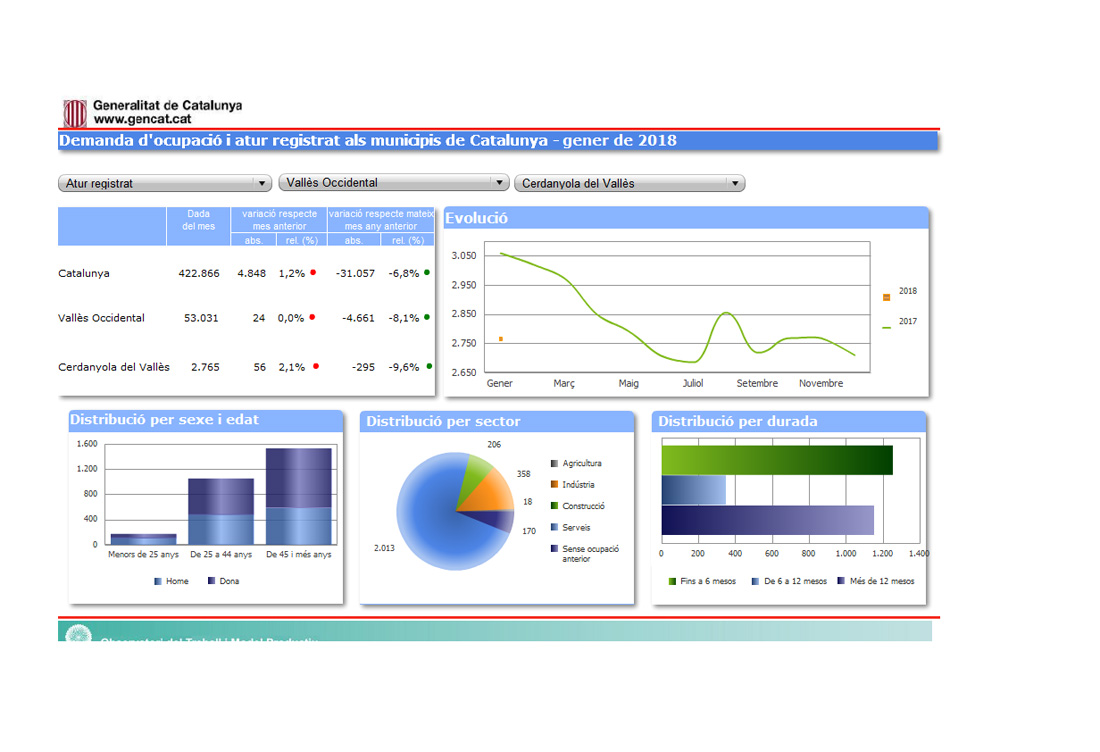
Task: Click the pie label 206
Action: [x=494, y=444]
